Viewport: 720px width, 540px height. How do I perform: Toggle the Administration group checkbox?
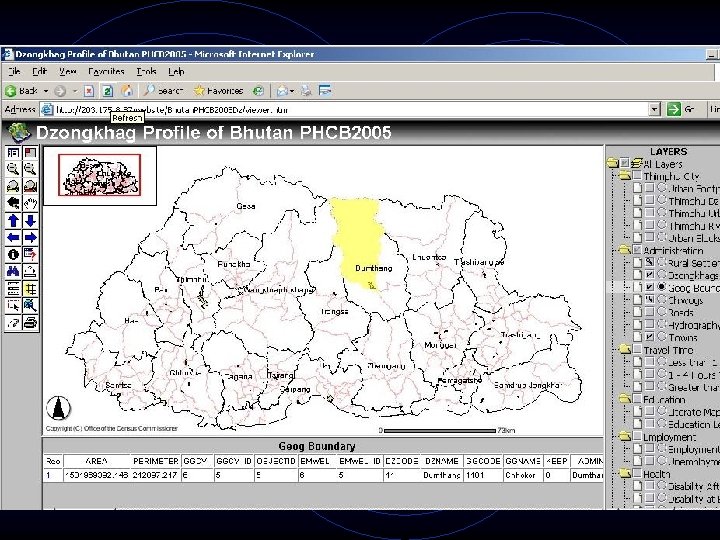[x=637, y=250]
